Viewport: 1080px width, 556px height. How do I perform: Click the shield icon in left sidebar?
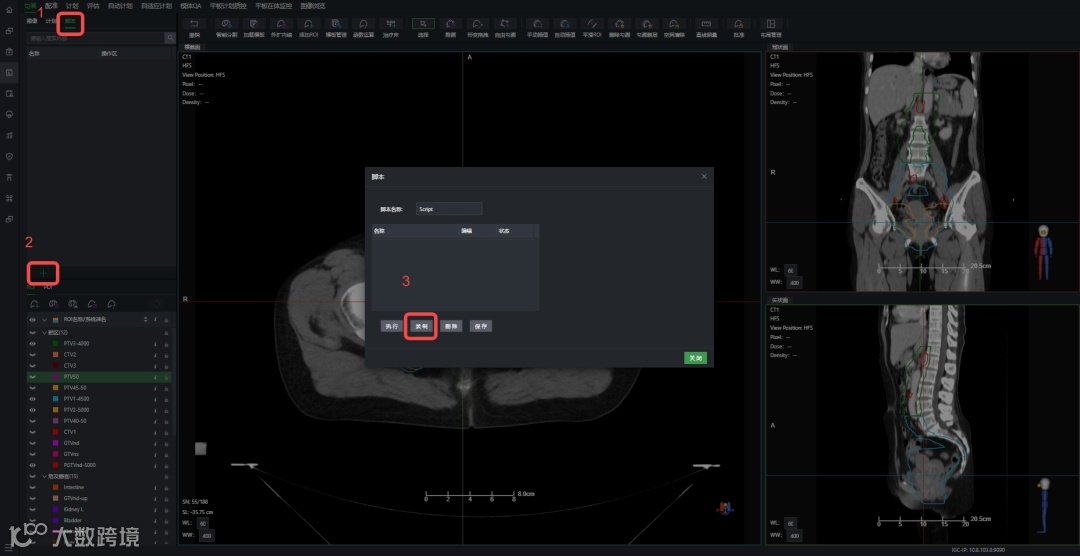9,156
